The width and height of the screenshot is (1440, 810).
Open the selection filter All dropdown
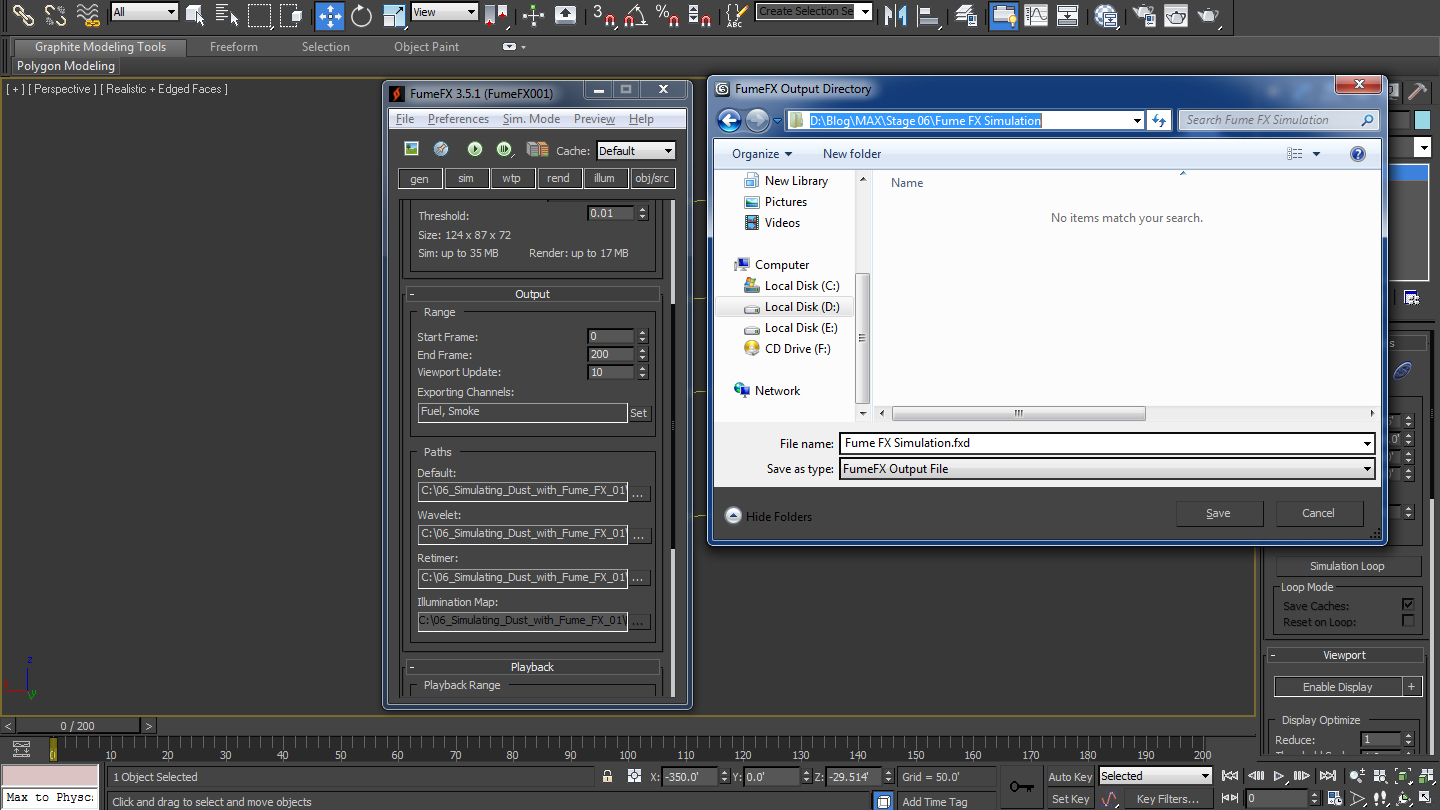point(144,12)
